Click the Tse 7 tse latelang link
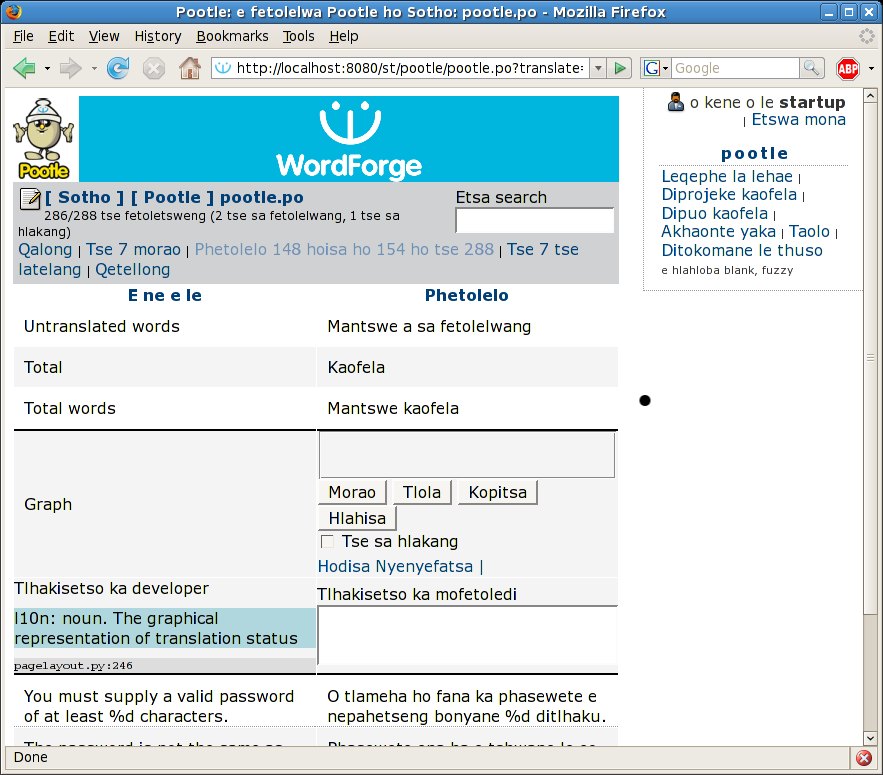This screenshot has width=883, height=775. tap(298, 259)
